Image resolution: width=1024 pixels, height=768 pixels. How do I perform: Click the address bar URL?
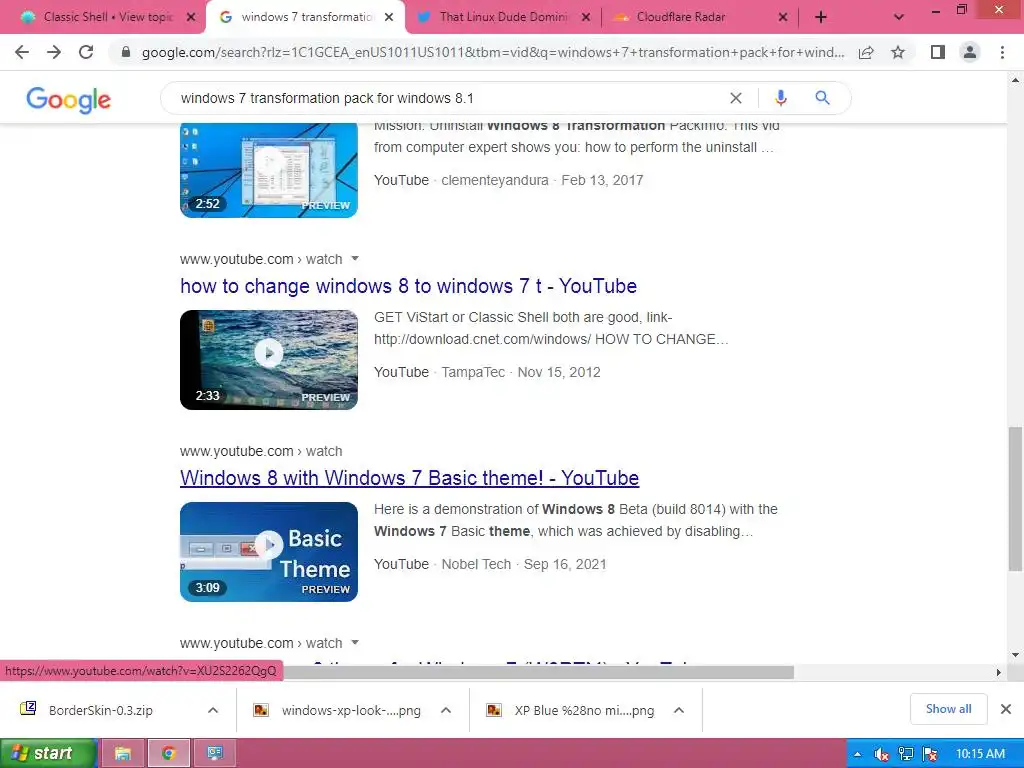coord(492,52)
